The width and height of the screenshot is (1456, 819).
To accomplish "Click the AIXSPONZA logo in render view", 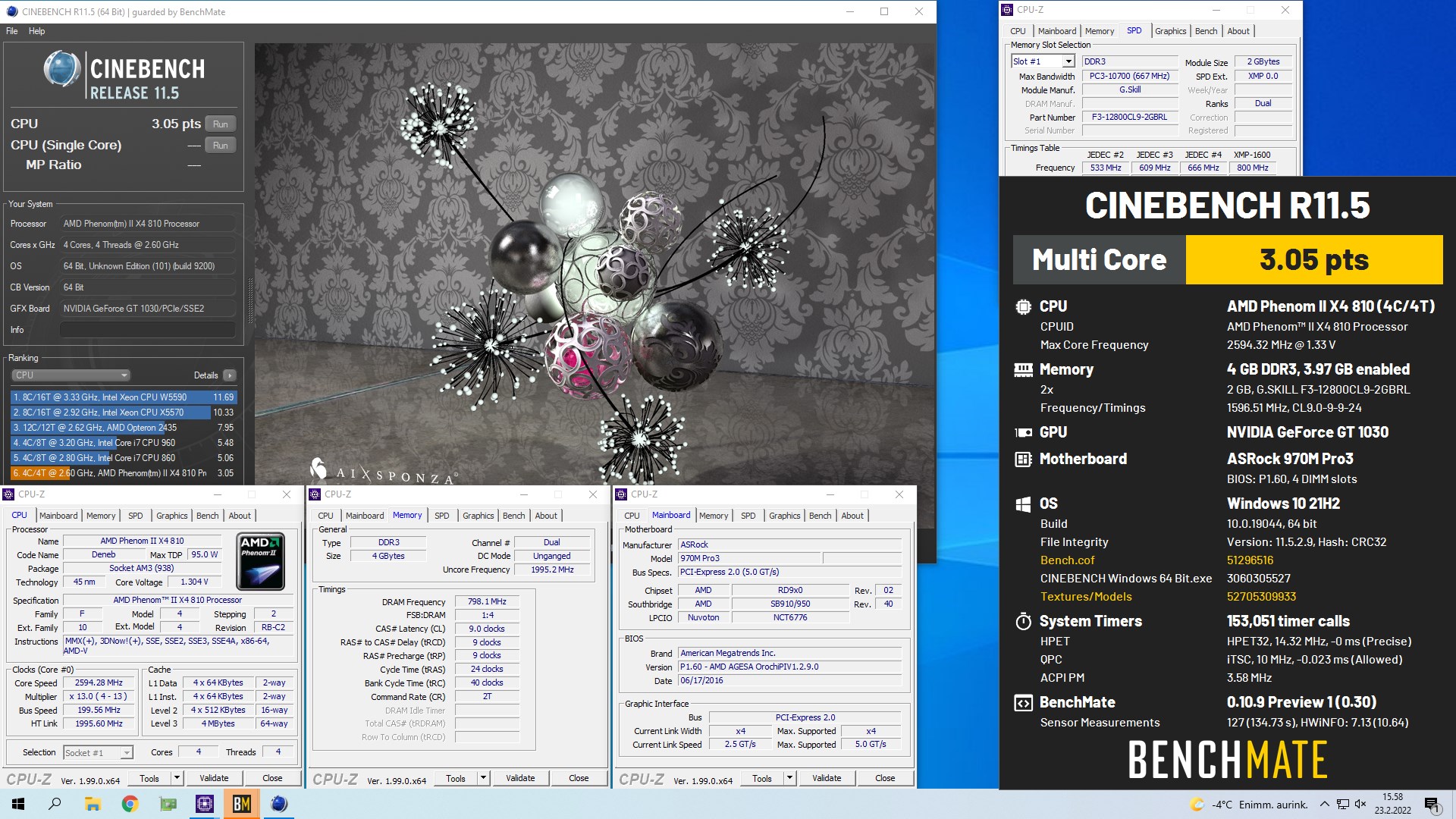I will pyautogui.click(x=383, y=472).
